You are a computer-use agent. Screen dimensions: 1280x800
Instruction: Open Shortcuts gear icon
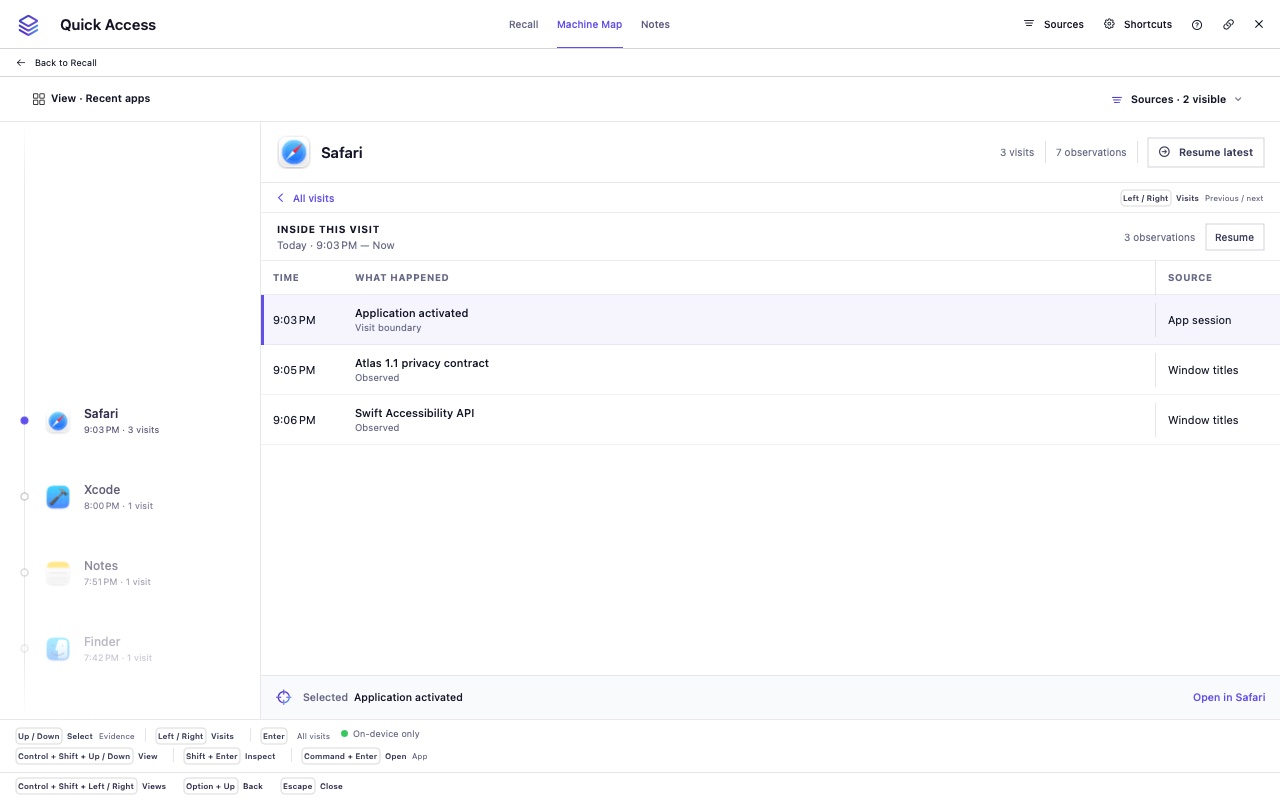[1109, 24]
